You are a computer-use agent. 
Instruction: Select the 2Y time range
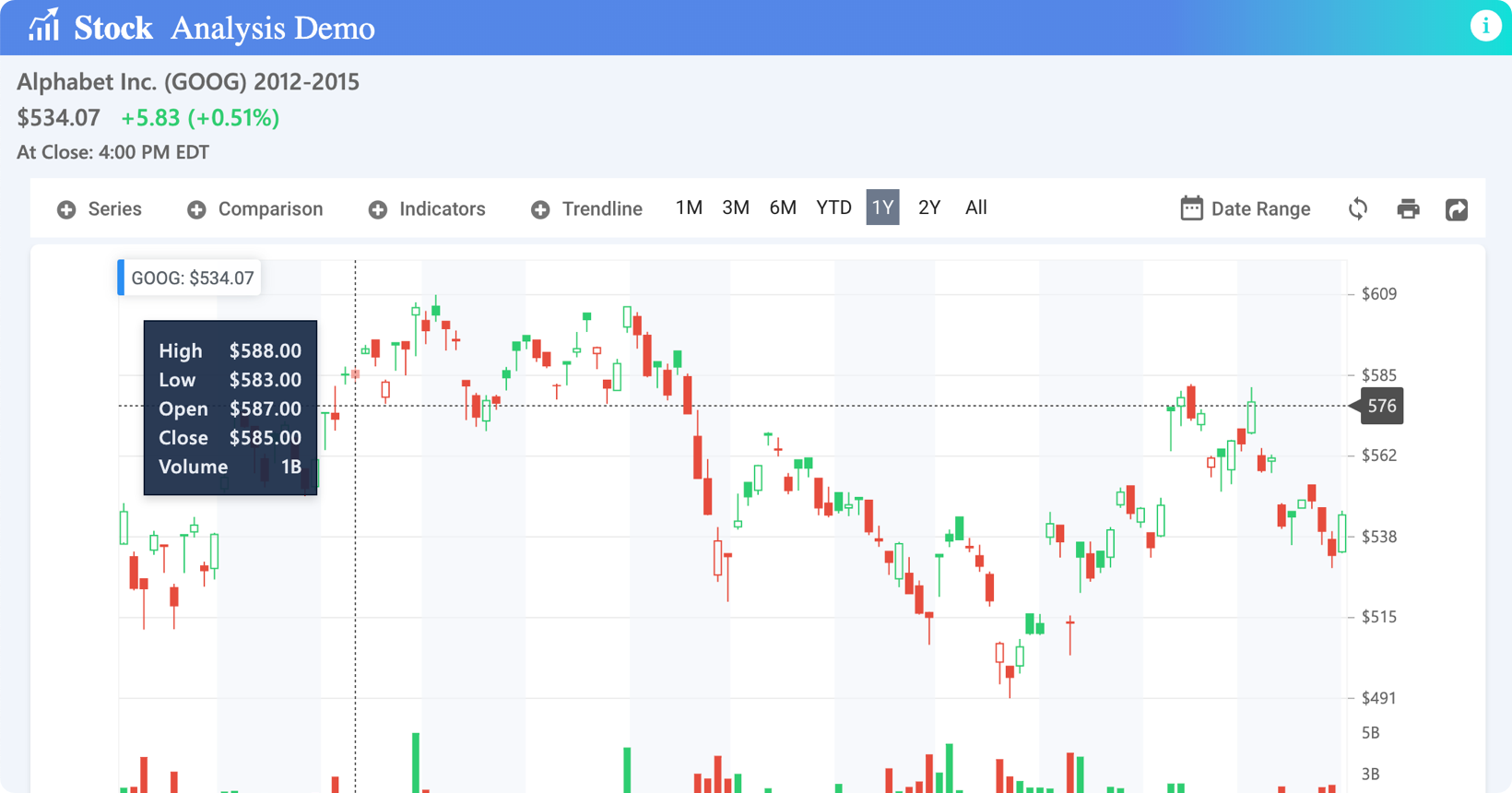click(929, 207)
